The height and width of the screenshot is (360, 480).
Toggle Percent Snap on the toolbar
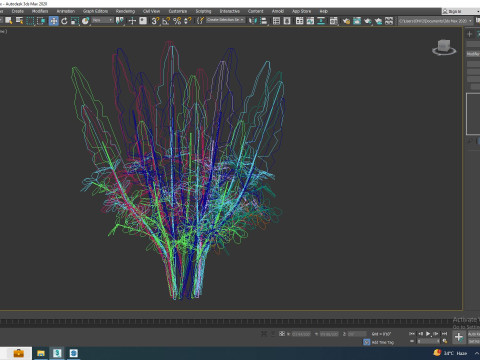point(177,21)
